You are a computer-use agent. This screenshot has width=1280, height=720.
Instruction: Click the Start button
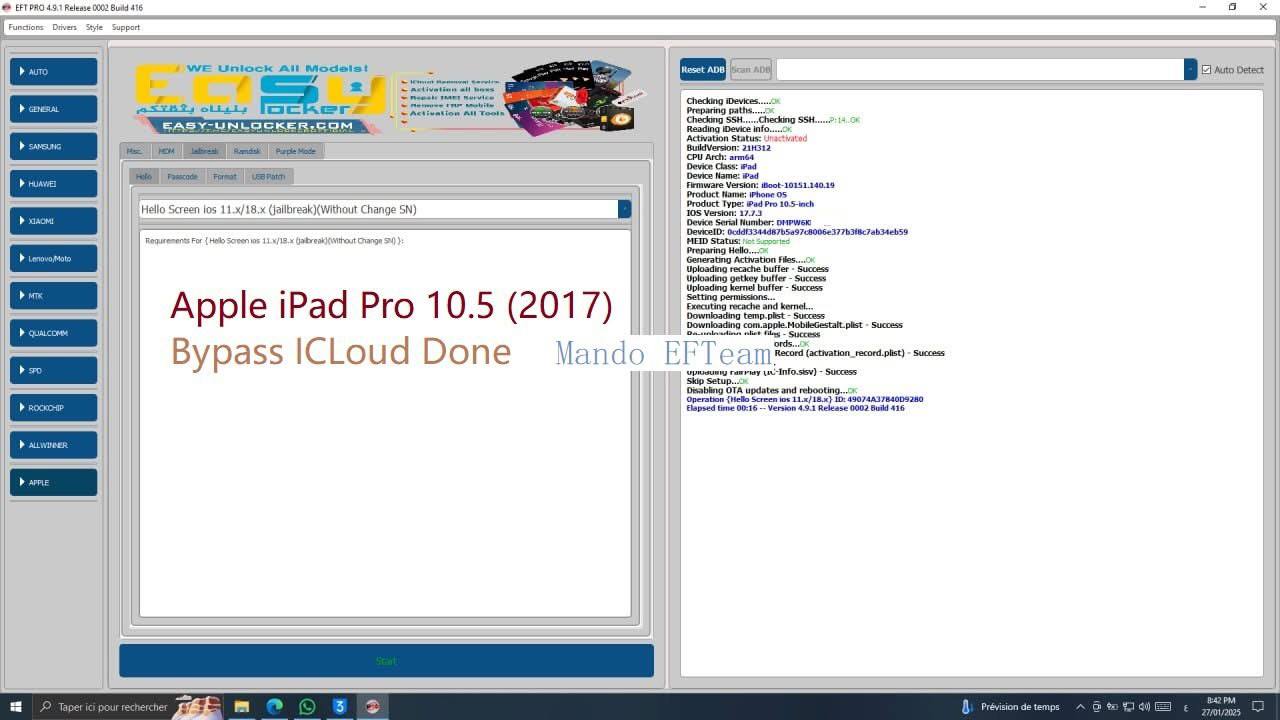click(x=386, y=661)
